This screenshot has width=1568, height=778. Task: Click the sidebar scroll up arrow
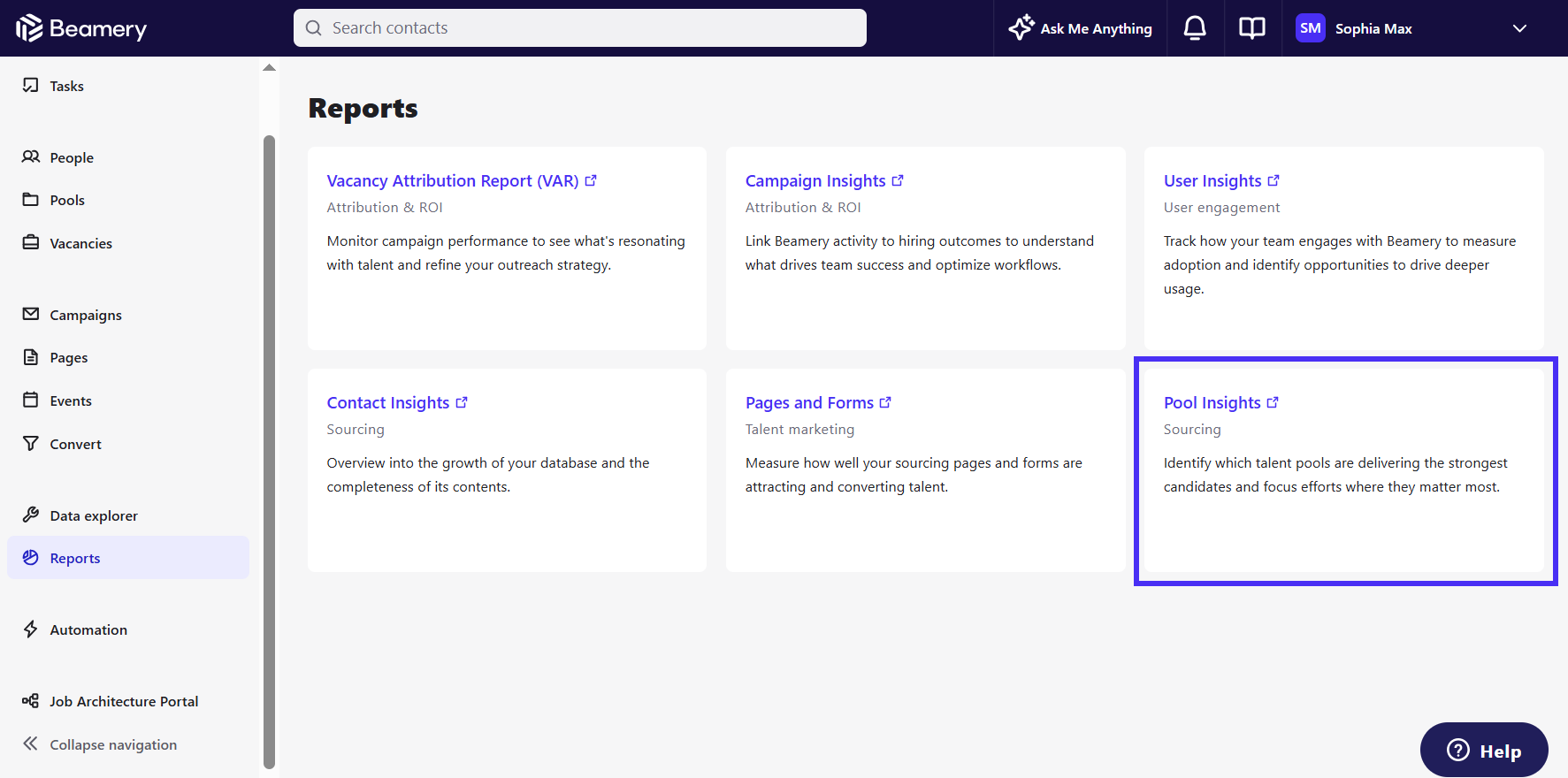point(270,67)
